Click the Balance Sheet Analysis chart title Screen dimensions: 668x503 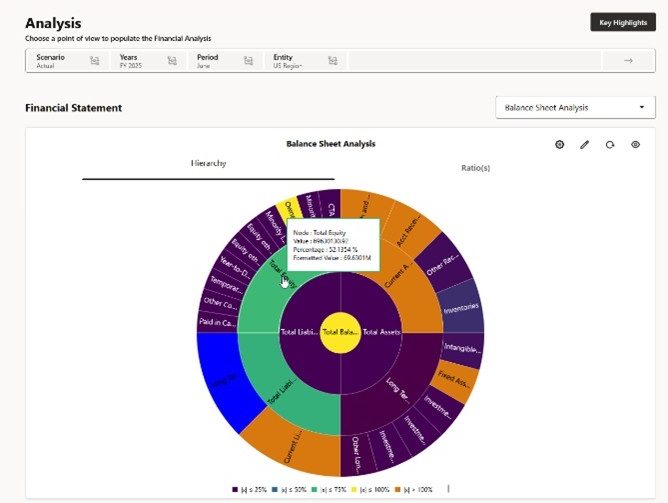click(x=331, y=144)
